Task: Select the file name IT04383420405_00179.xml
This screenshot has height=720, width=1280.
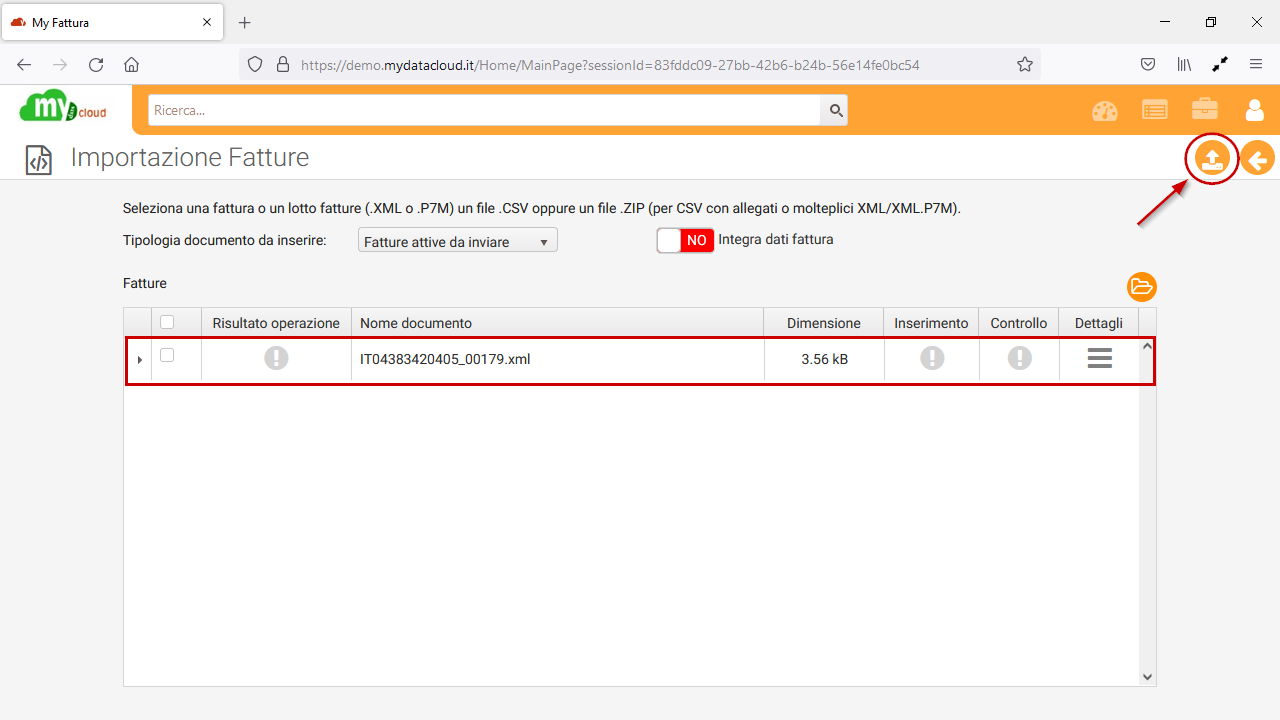Action: tap(445, 359)
